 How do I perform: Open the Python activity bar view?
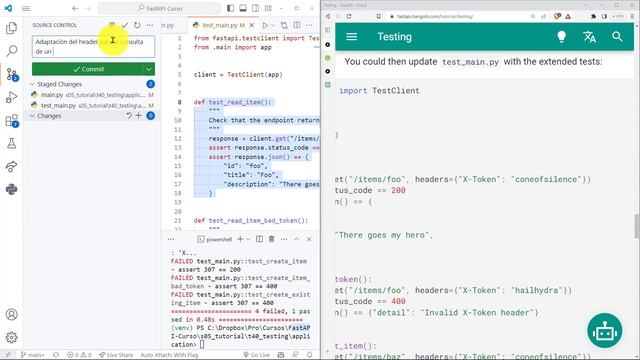click(11, 189)
